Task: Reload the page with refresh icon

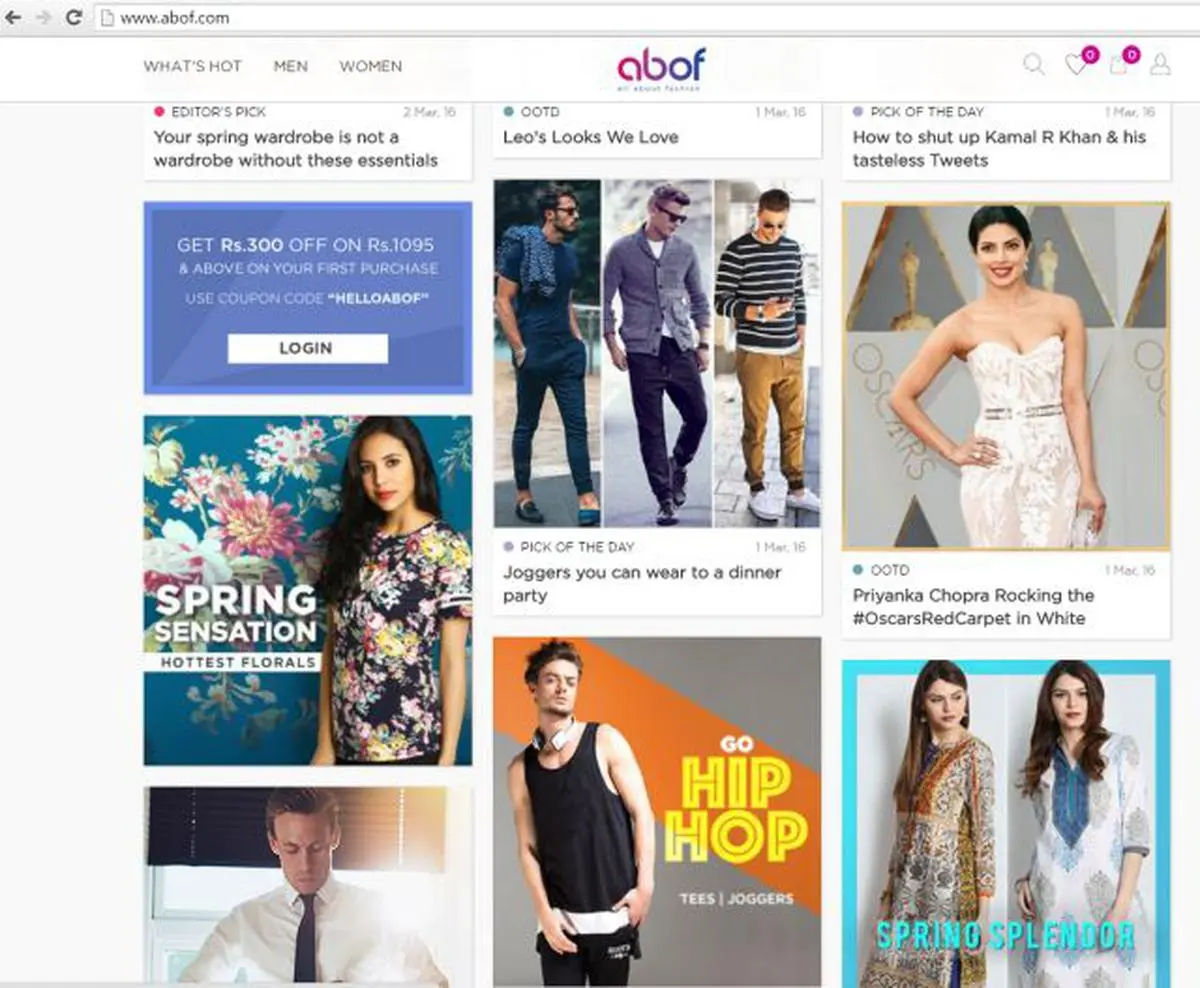Action: click(x=73, y=17)
